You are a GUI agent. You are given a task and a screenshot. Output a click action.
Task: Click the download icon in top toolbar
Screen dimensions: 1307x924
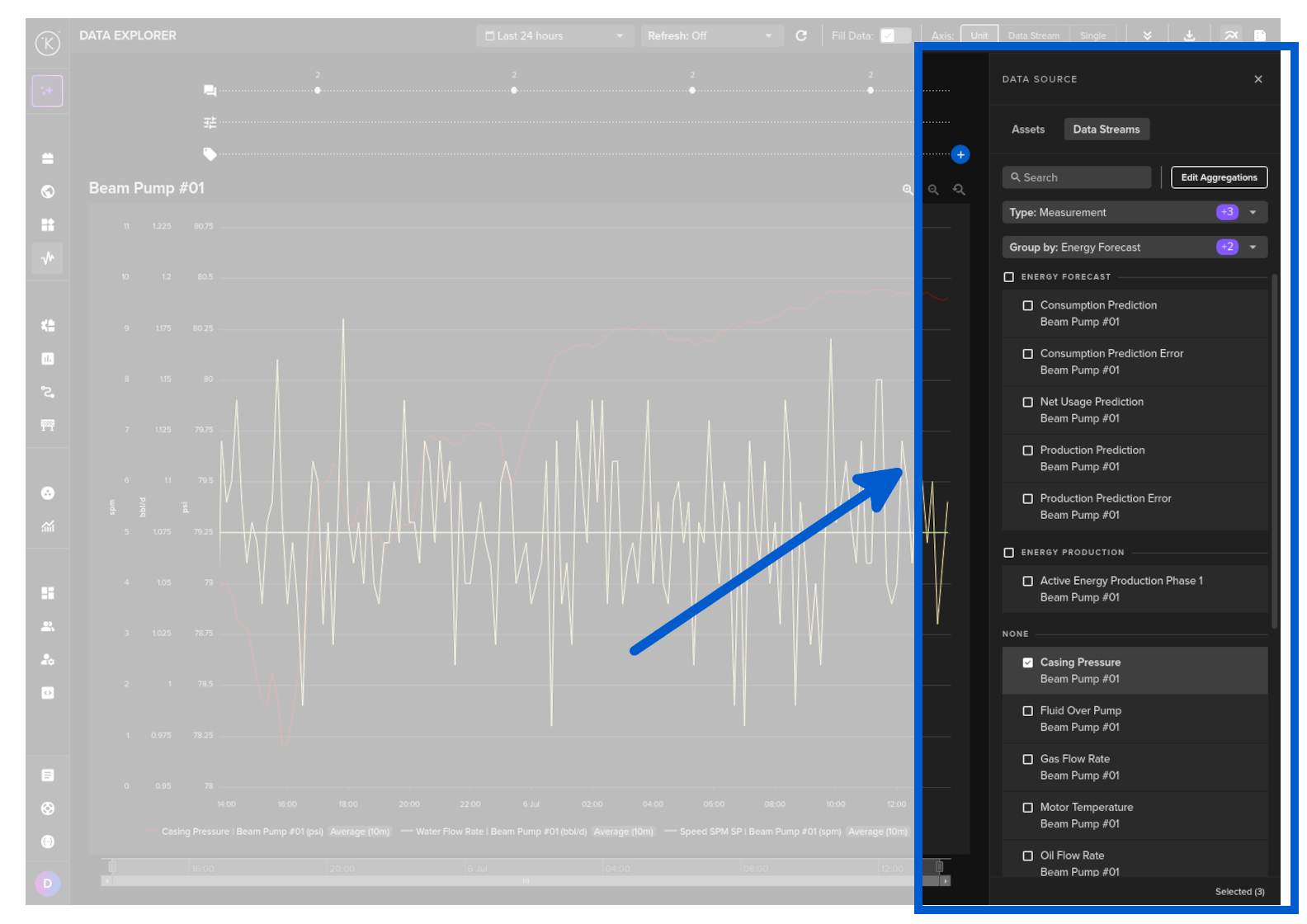click(1189, 35)
